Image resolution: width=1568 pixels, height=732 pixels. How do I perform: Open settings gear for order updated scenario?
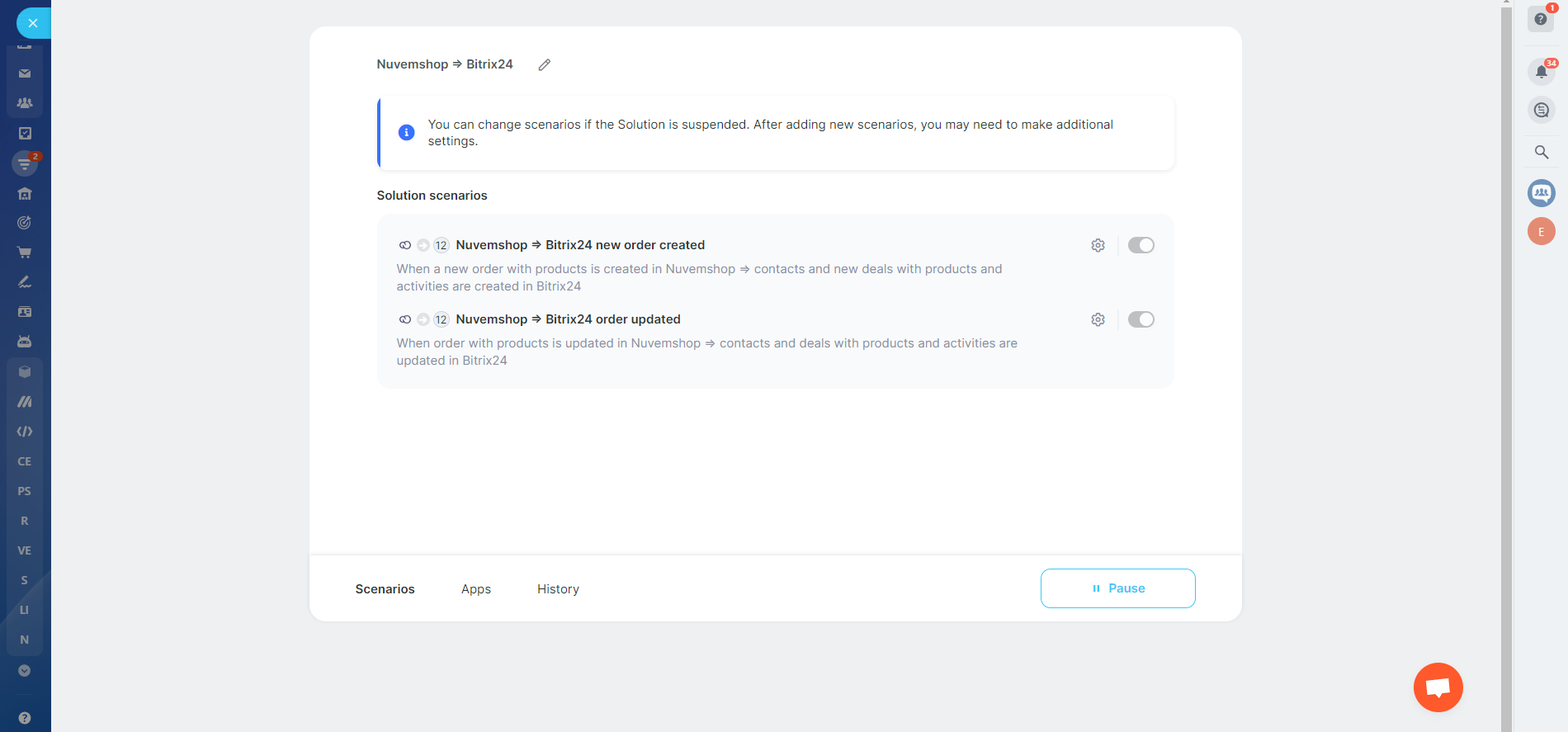(x=1098, y=319)
